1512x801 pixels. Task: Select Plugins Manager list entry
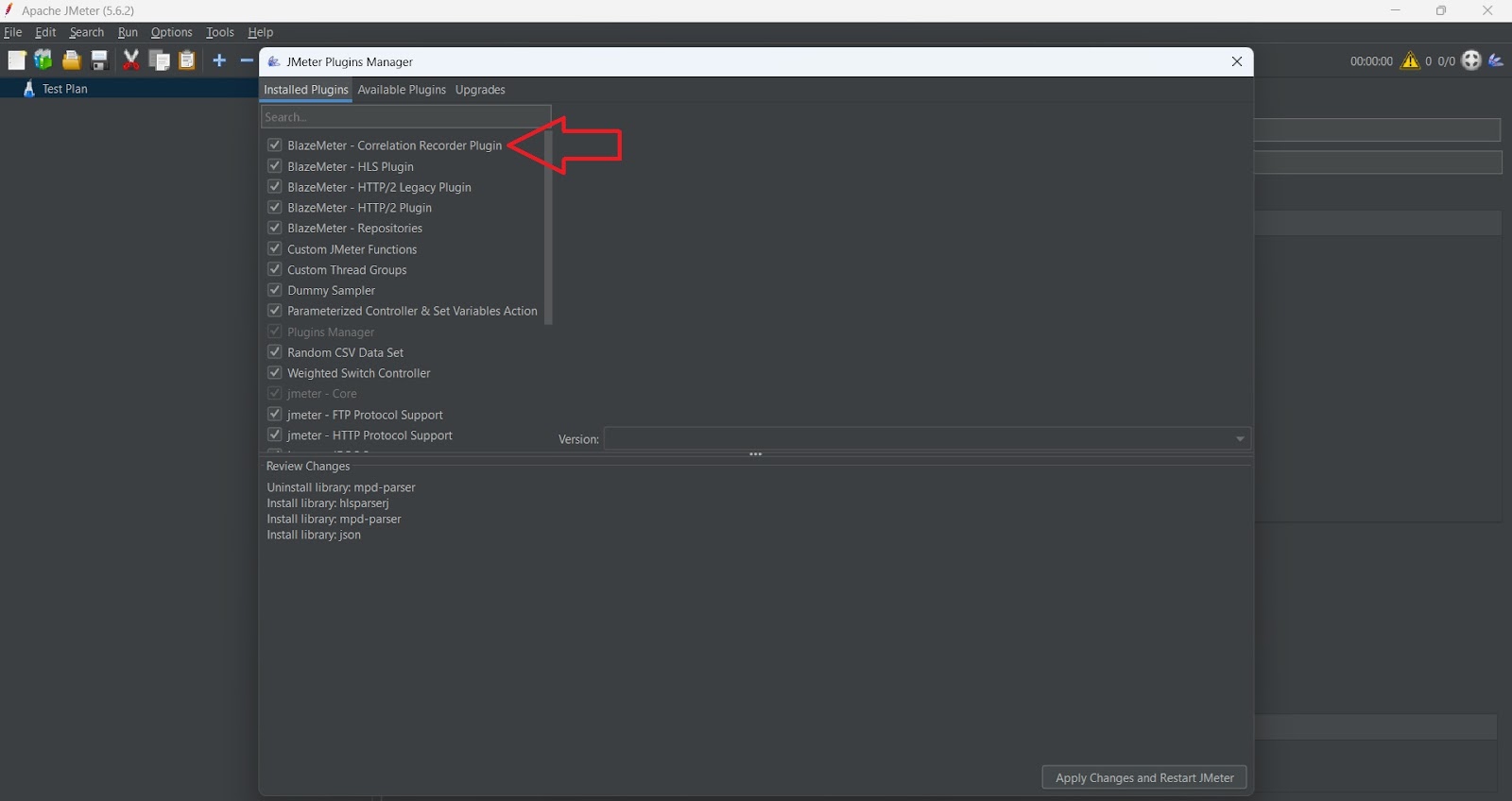331,332
